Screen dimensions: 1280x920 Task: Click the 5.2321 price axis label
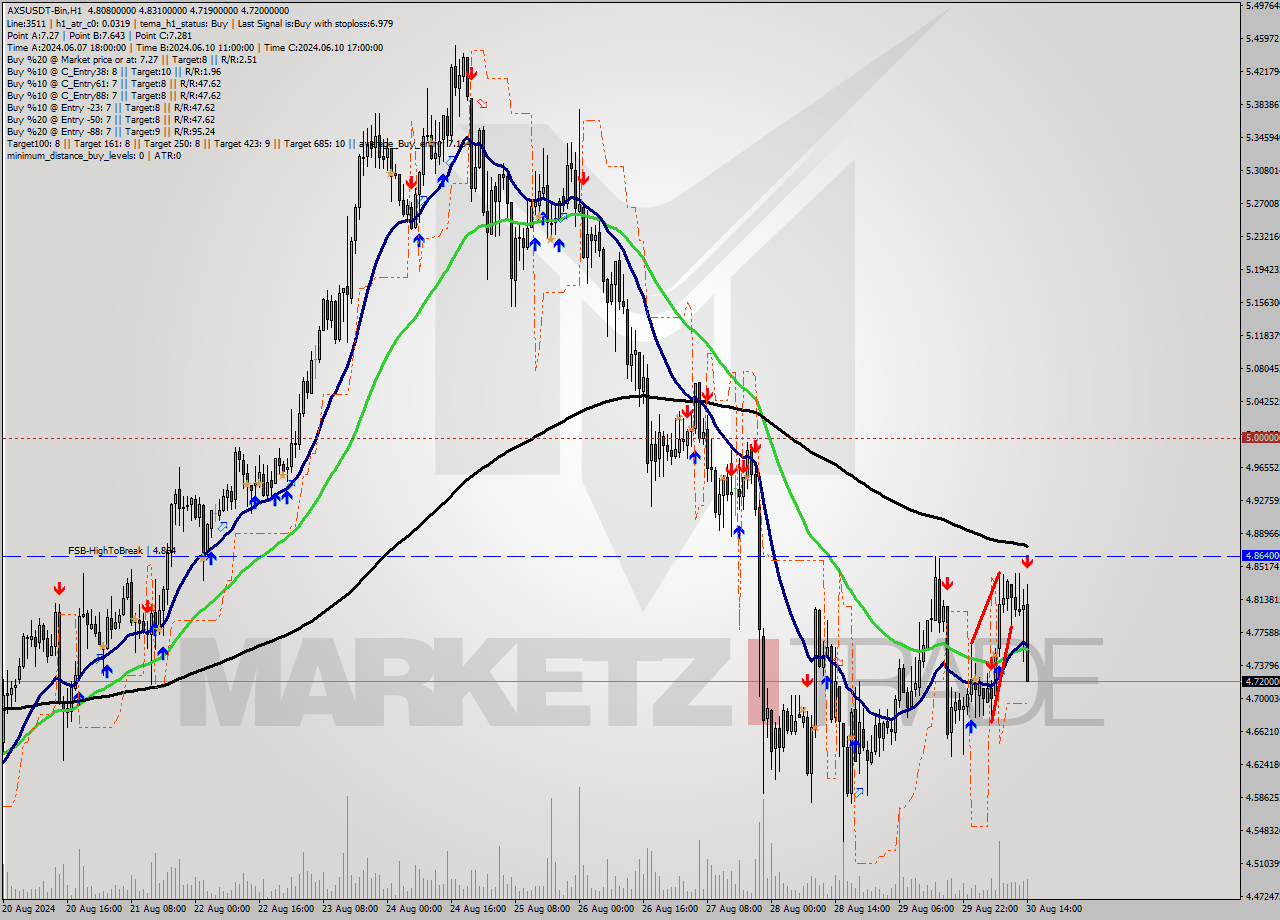pyautogui.click(x=1262, y=237)
